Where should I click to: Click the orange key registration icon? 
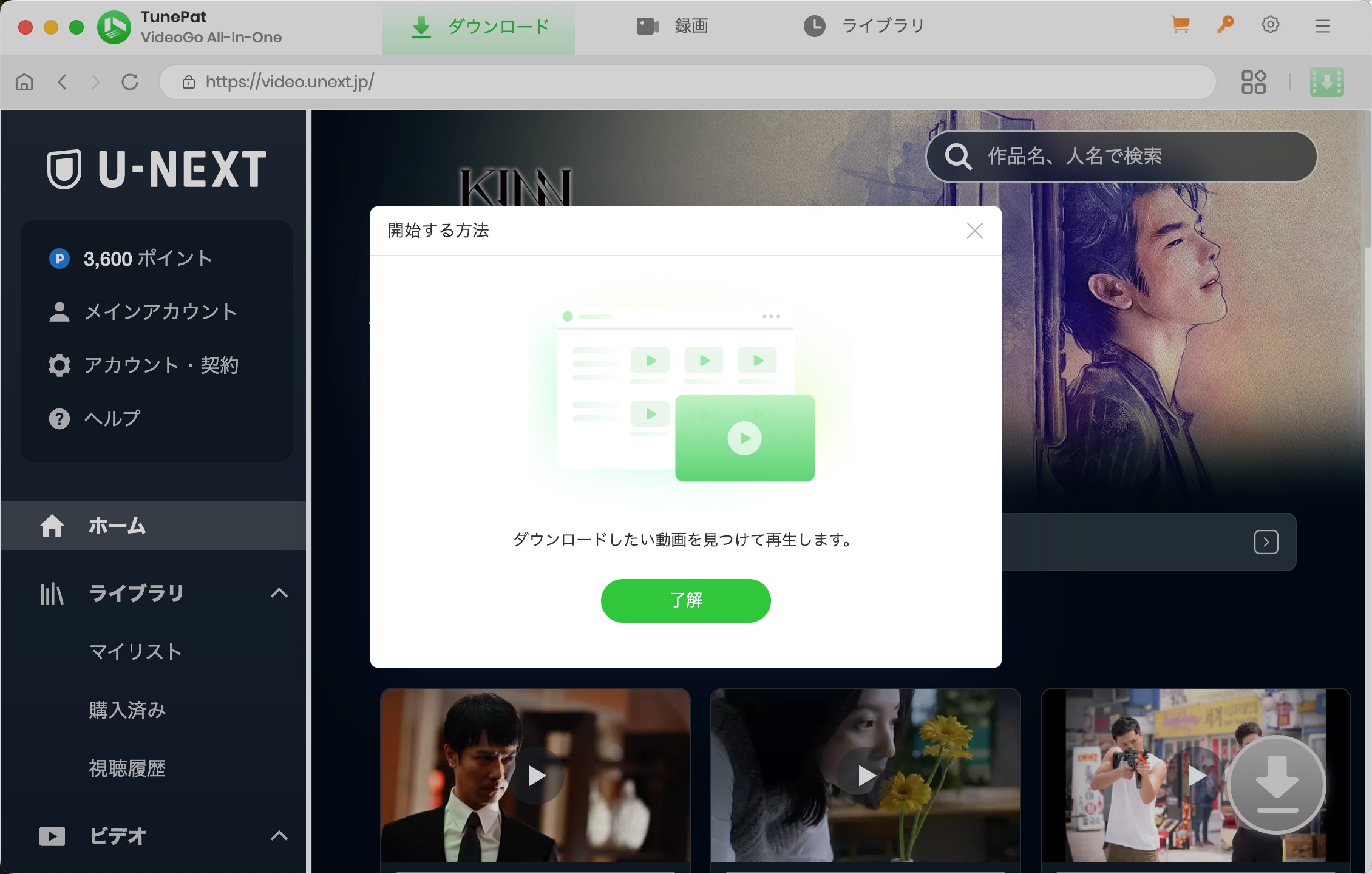point(1226,25)
